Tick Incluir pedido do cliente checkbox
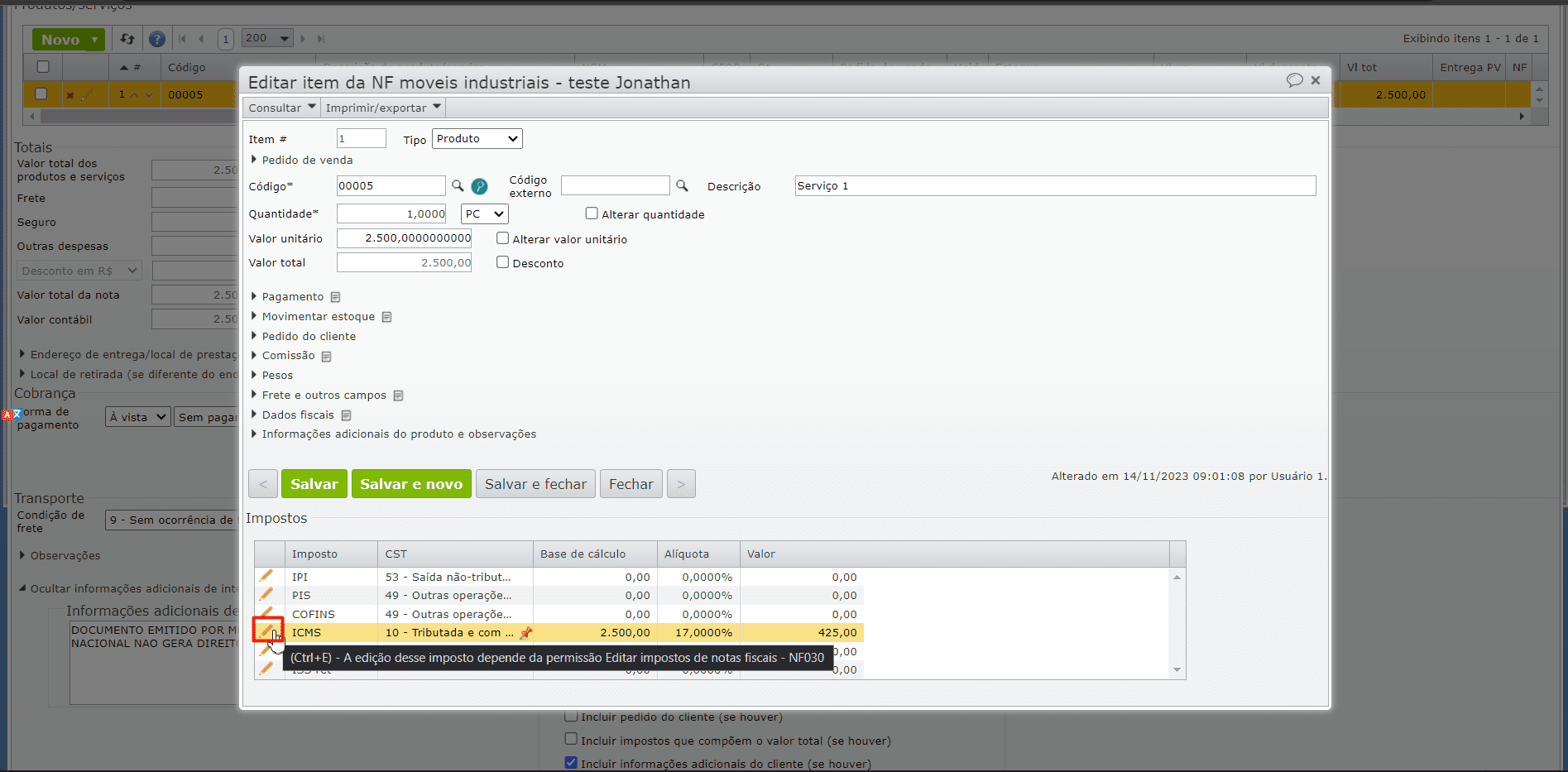This screenshot has height=772, width=1568. (571, 716)
